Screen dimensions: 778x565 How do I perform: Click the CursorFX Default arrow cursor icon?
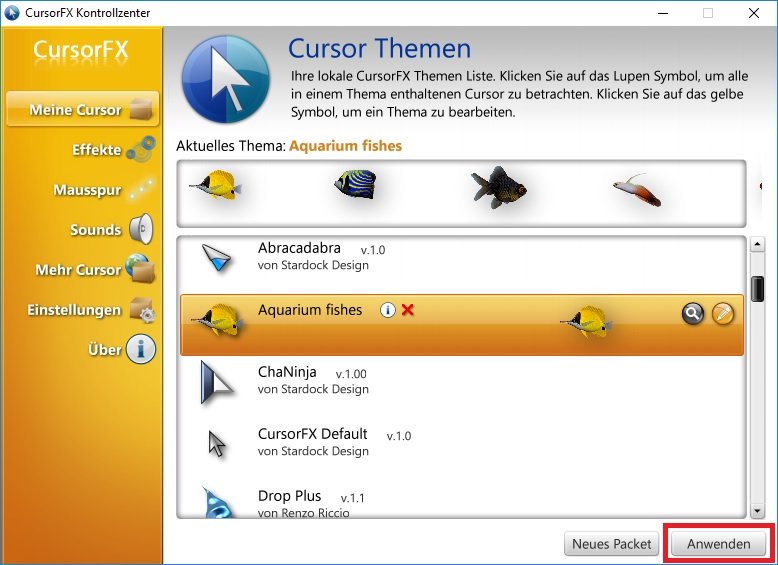coord(217,443)
